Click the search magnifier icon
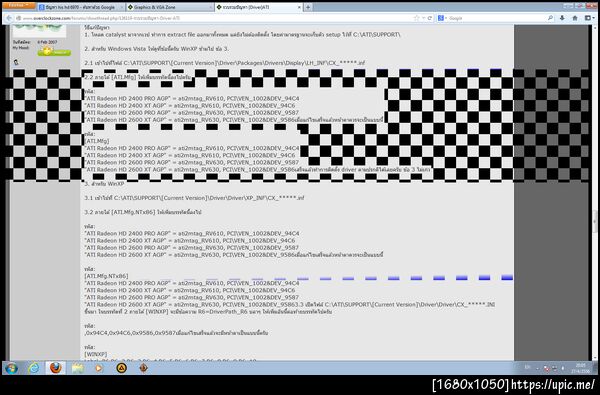 pos(550,18)
